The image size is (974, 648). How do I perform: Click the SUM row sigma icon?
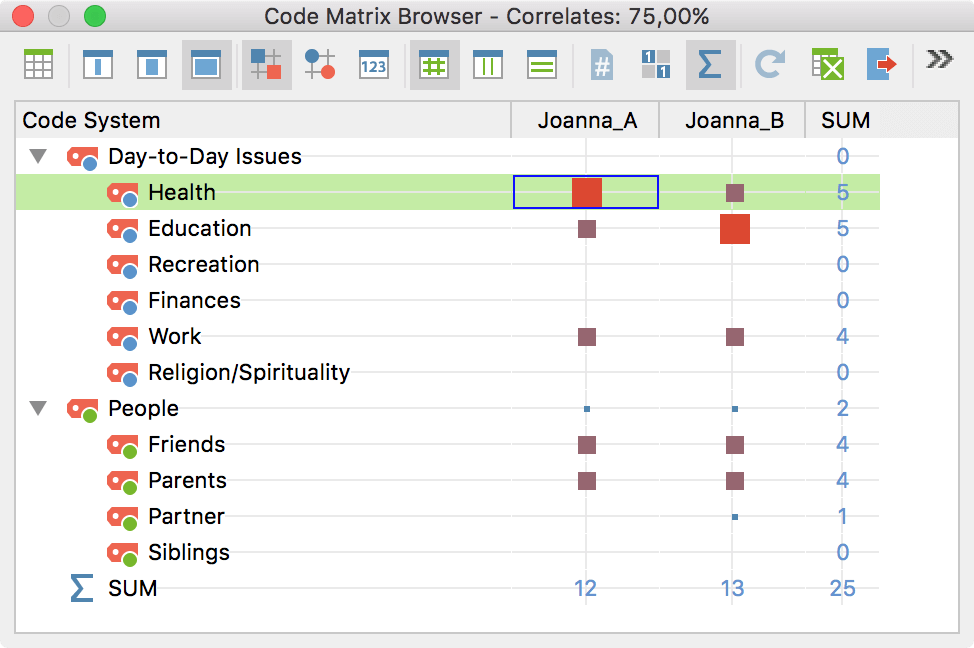[x=82, y=588]
